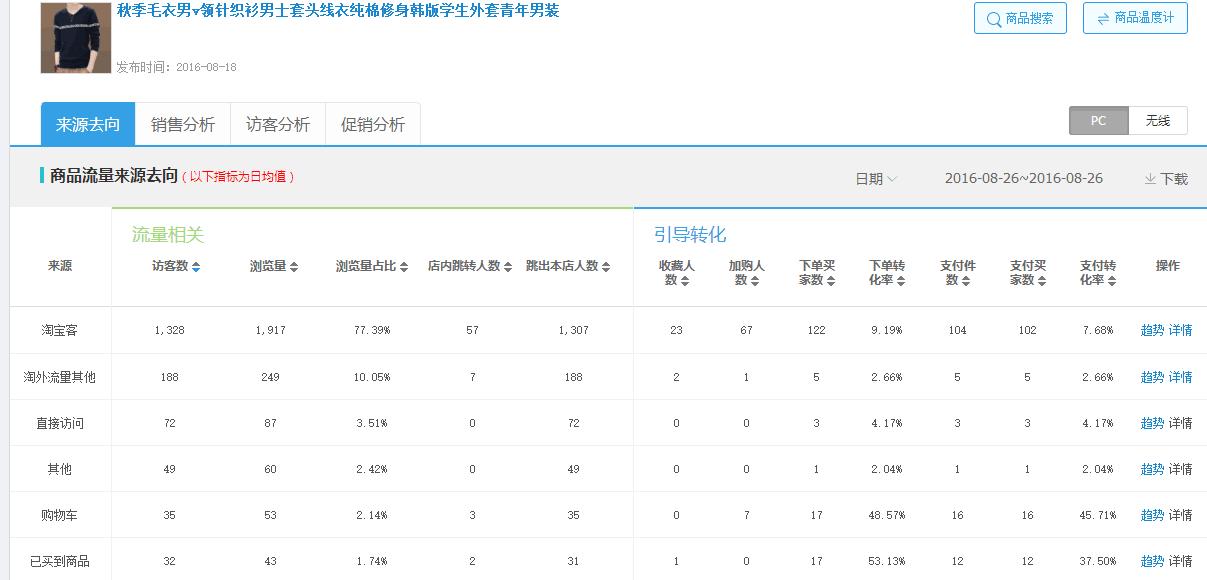Toggle sort order on 浏览量占比 column
The height and width of the screenshot is (580, 1207).
pyautogui.click(x=402, y=268)
